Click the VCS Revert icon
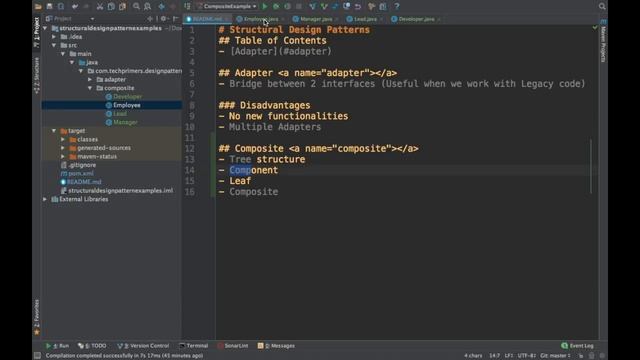 coord(358,7)
